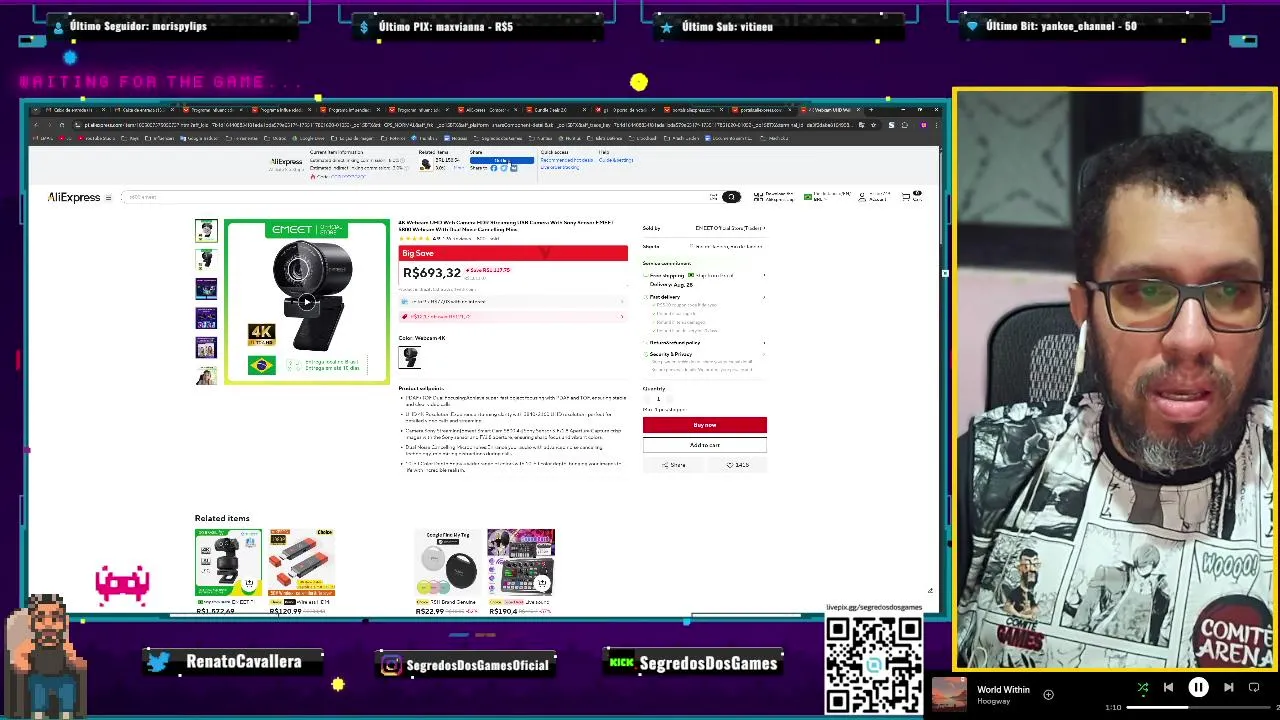Click the black search magnifier button
This screenshot has width=1280, height=720.
tap(731, 197)
